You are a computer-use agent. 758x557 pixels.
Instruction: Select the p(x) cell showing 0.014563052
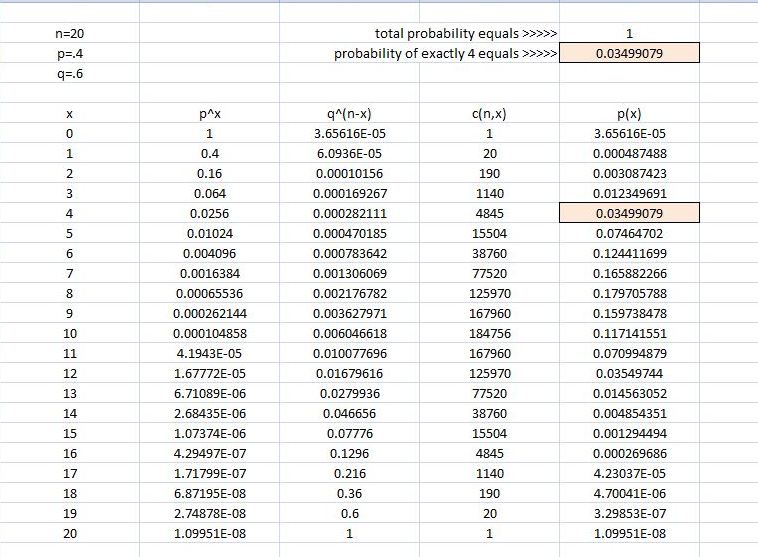[629, 393]
